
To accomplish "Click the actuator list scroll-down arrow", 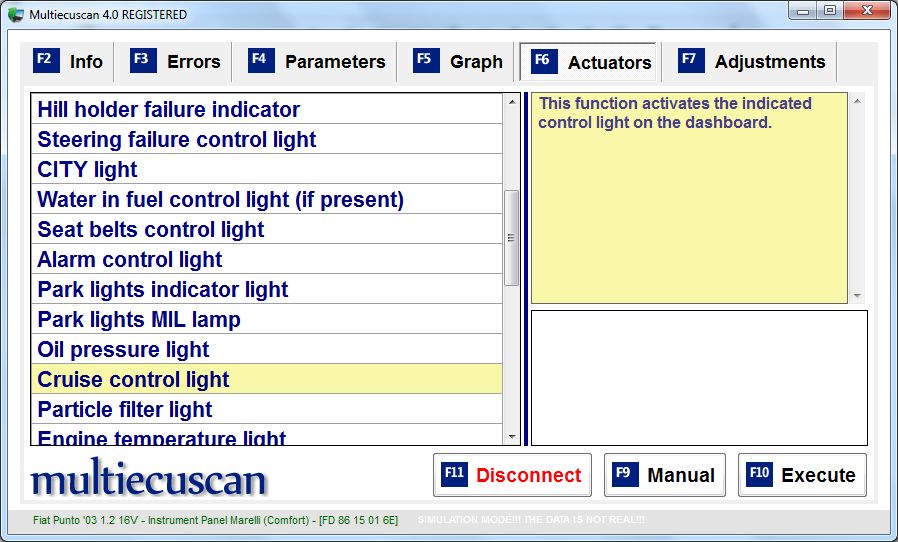I will pyautogui.click(x=511, y=437).
